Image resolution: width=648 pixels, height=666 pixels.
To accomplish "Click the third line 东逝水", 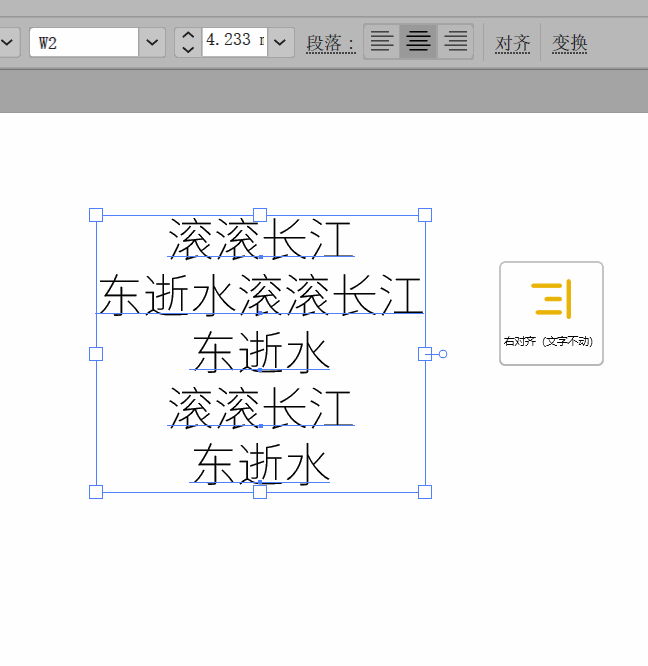I will (260, 352).
